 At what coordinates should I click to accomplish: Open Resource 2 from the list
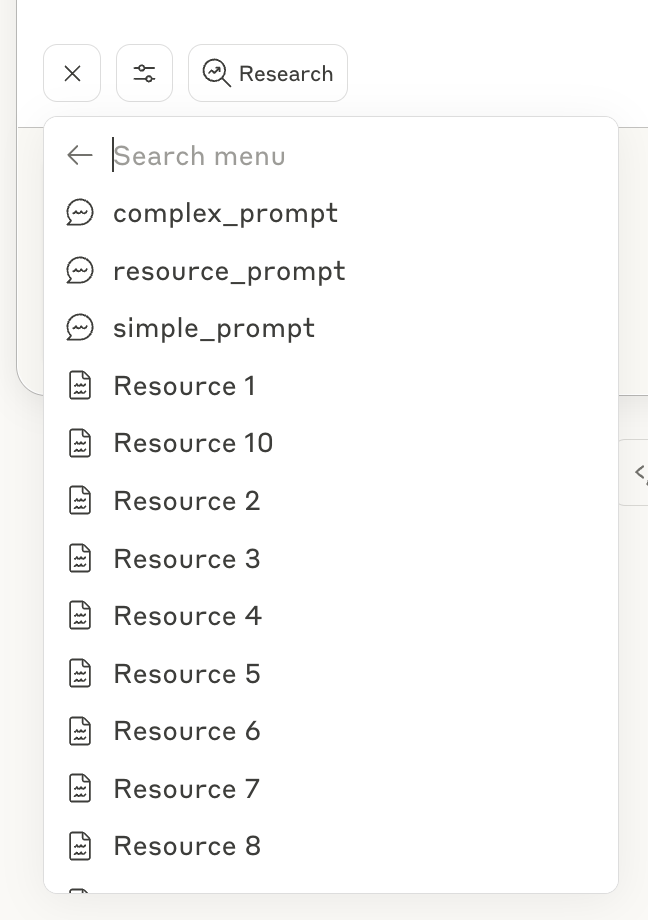coord(186,501)
